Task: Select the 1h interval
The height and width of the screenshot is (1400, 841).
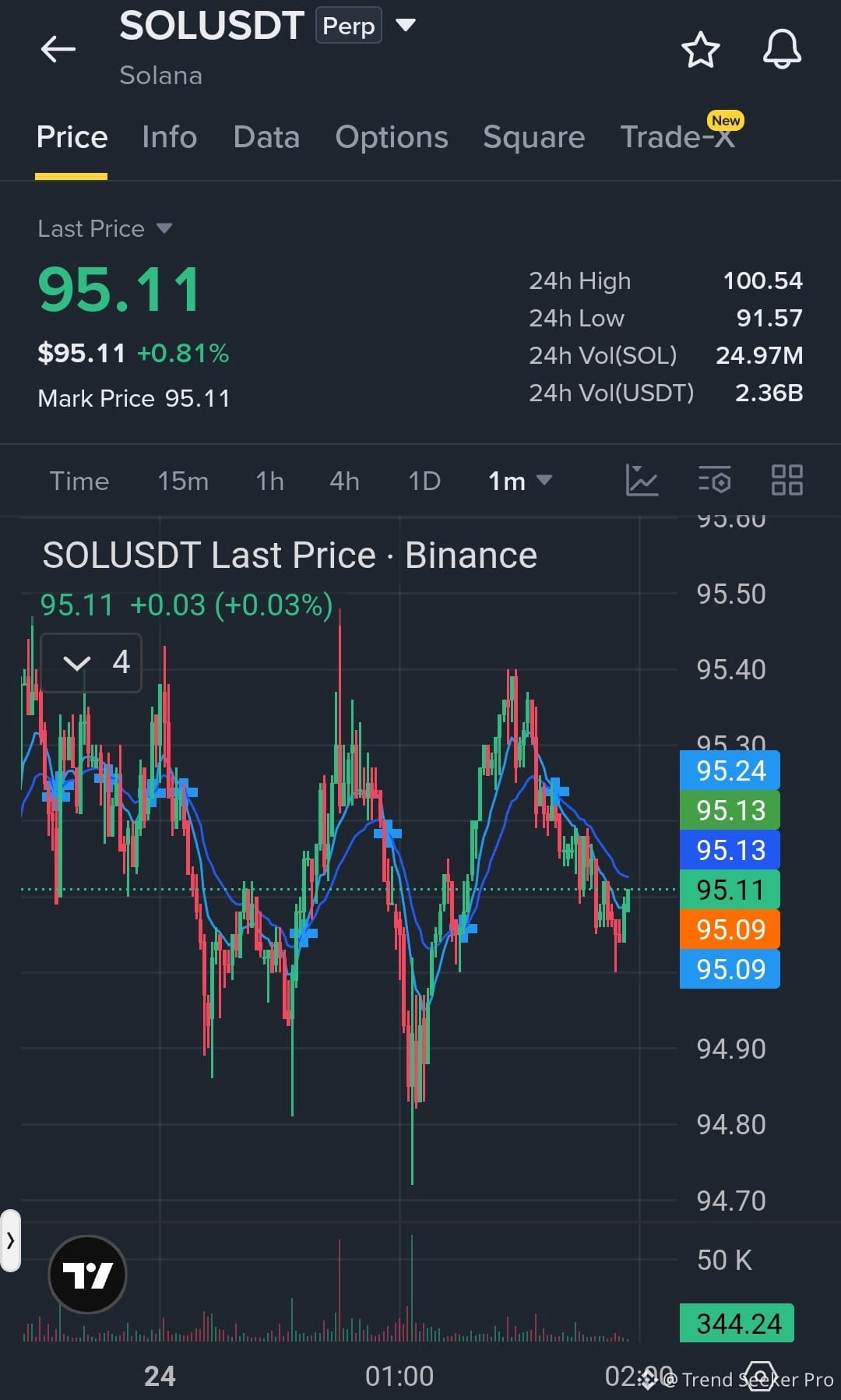Action: [x=269, y=481]
